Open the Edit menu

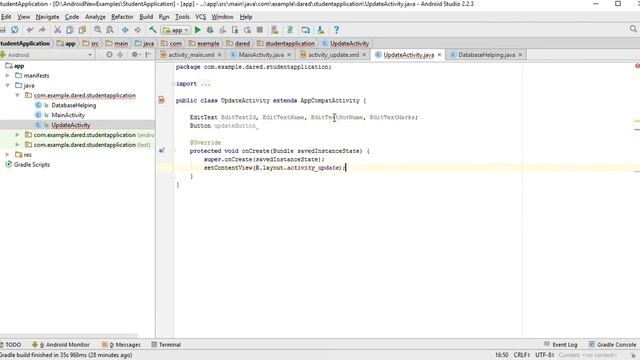tap(6, 17)
